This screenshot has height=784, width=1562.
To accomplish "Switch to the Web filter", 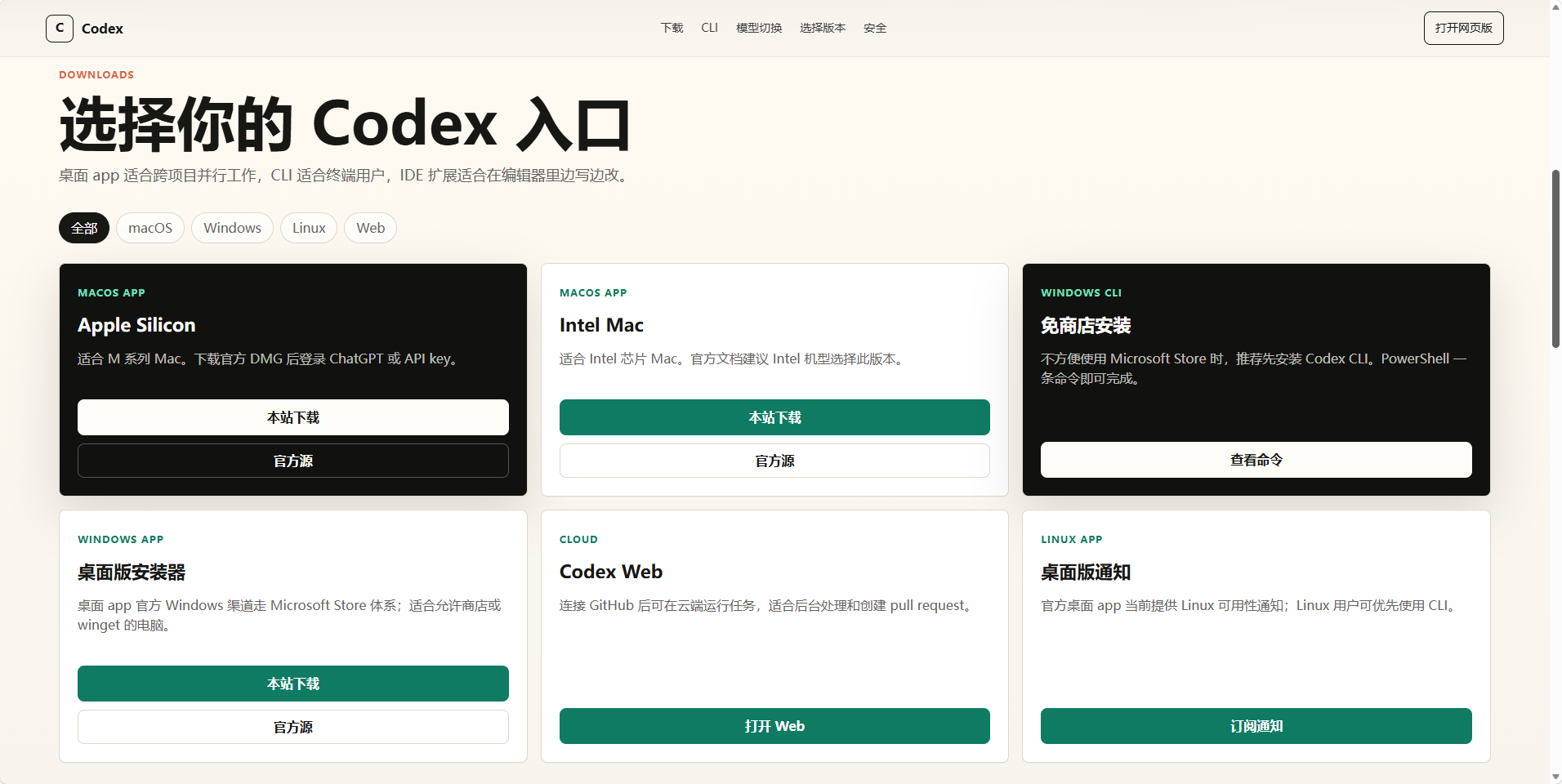I will click(x=370, y=228).
